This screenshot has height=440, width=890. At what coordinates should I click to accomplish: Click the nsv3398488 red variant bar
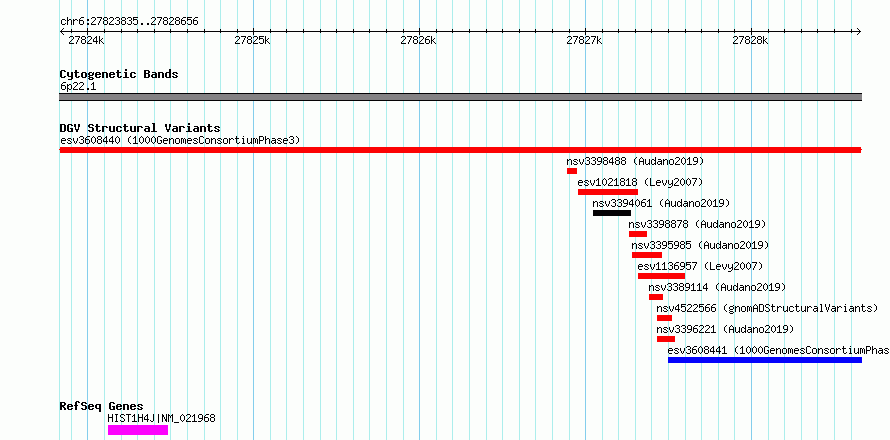(572, 171)
